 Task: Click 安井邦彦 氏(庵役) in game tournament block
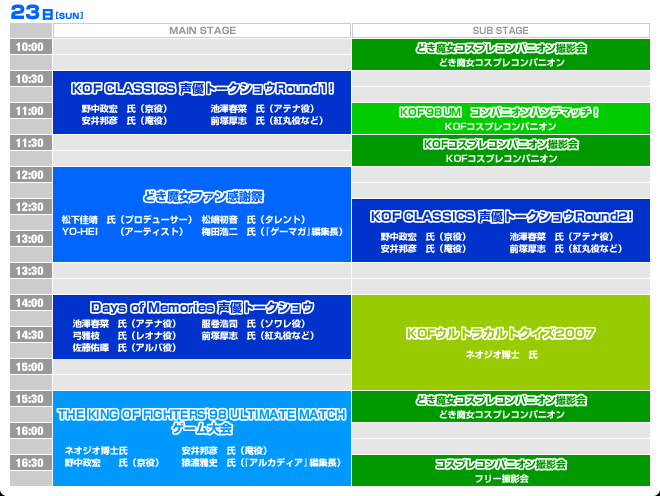(224, 451)
